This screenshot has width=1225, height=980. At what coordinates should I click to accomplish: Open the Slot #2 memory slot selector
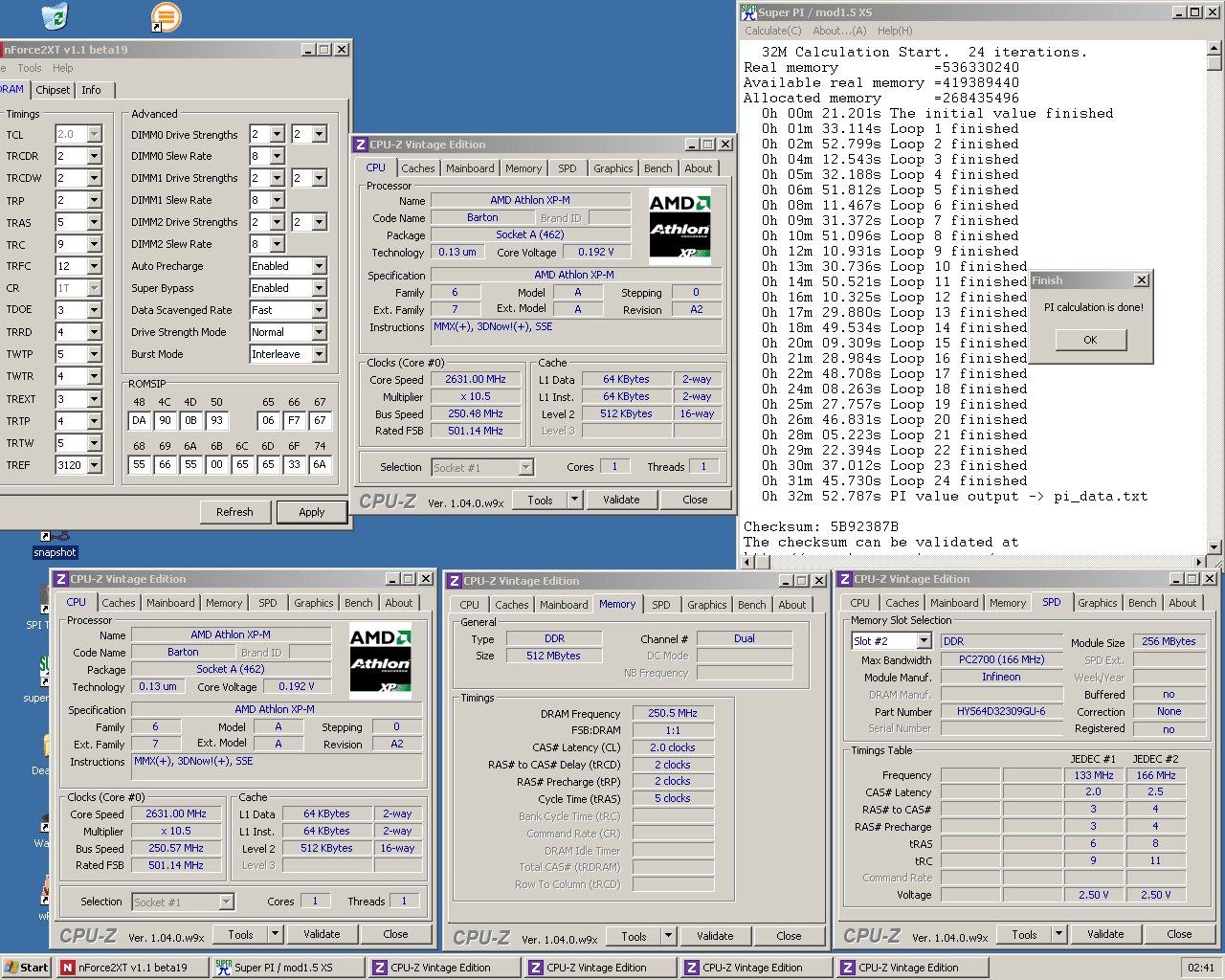click(x=924, y=641)
